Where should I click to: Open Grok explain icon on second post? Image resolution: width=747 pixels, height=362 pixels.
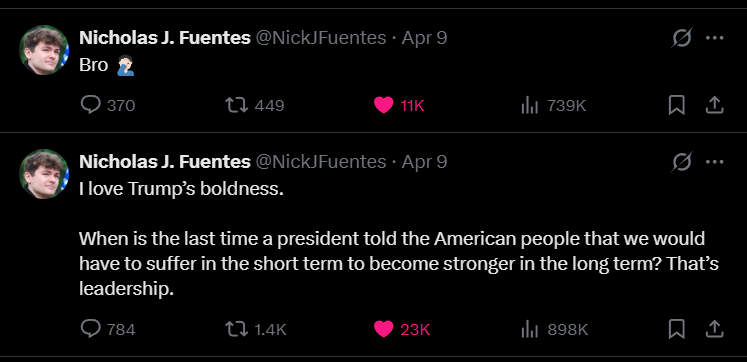click(681, 162)
